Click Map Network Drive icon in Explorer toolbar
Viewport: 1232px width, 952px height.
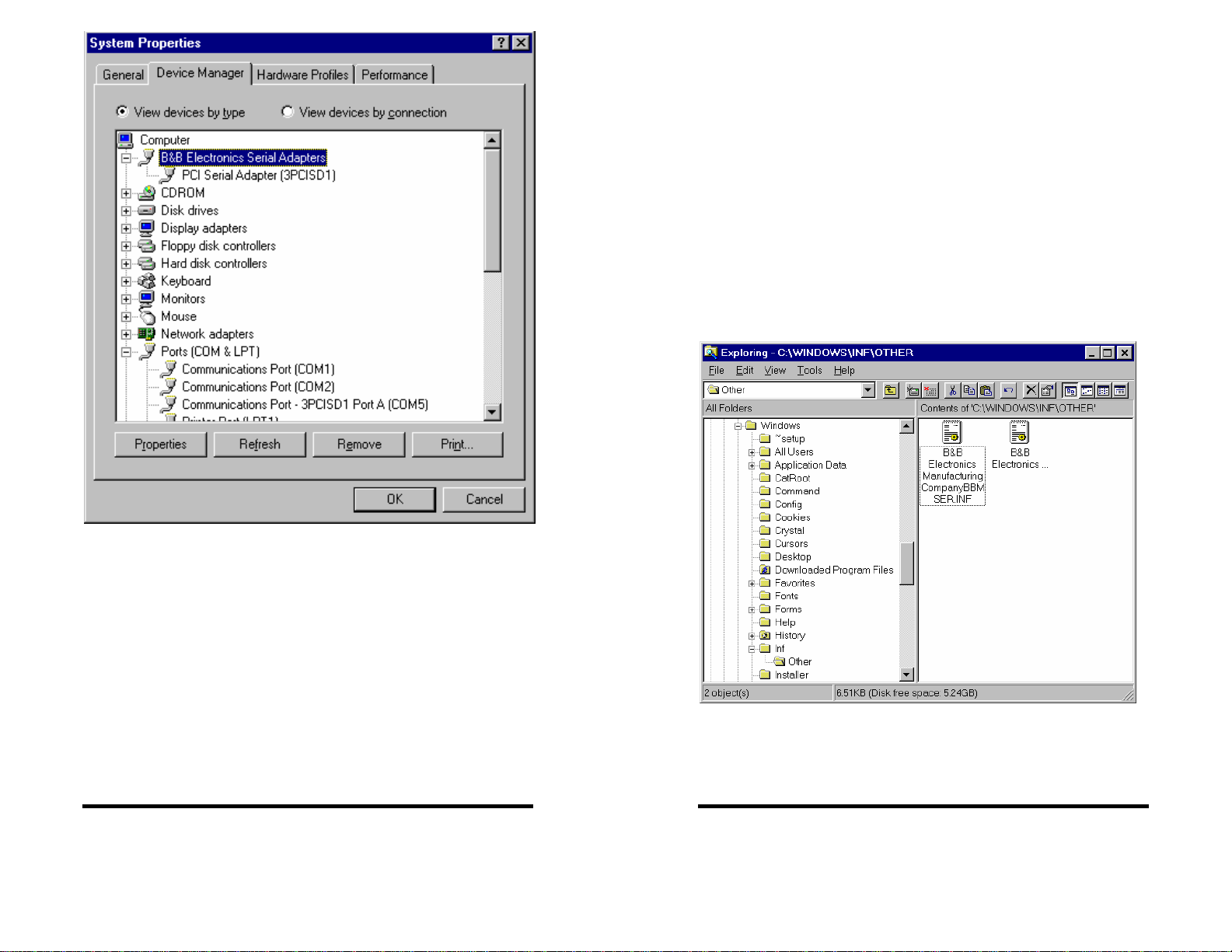[x=913, y=391]
